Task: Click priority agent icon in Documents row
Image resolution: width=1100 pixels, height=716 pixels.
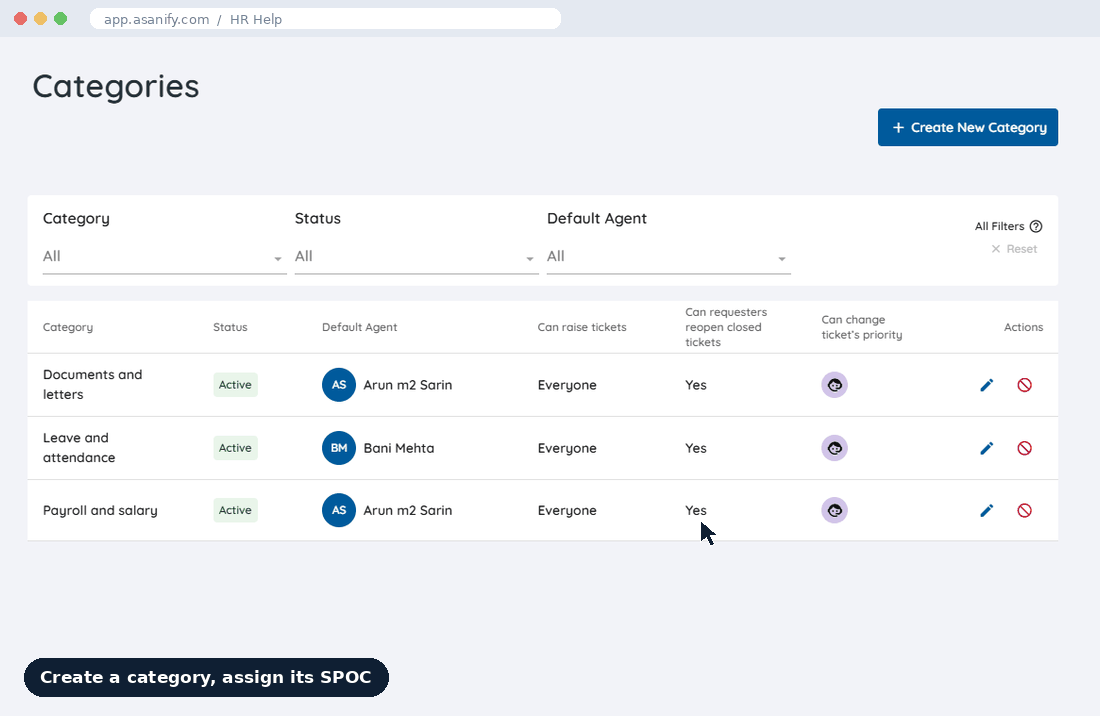Action: (835, 385)
